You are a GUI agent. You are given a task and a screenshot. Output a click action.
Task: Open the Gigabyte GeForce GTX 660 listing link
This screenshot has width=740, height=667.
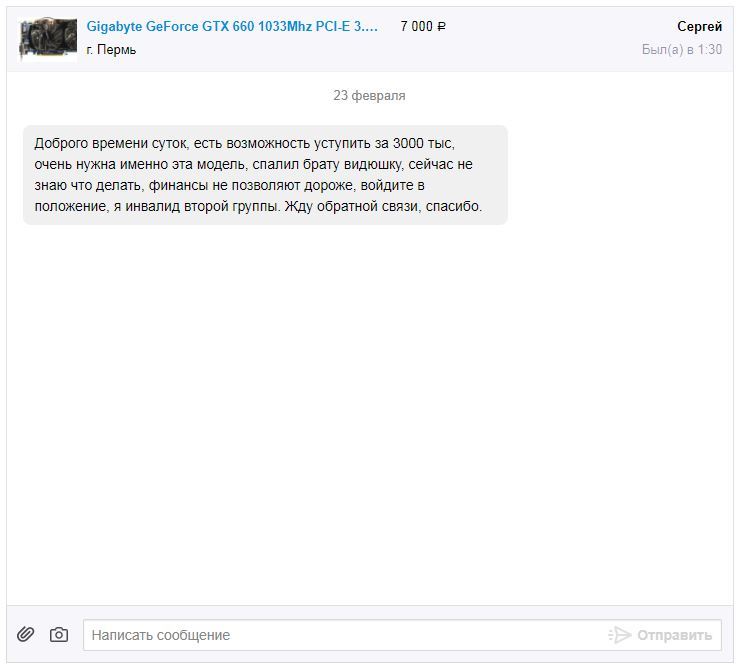click(232, 27)
